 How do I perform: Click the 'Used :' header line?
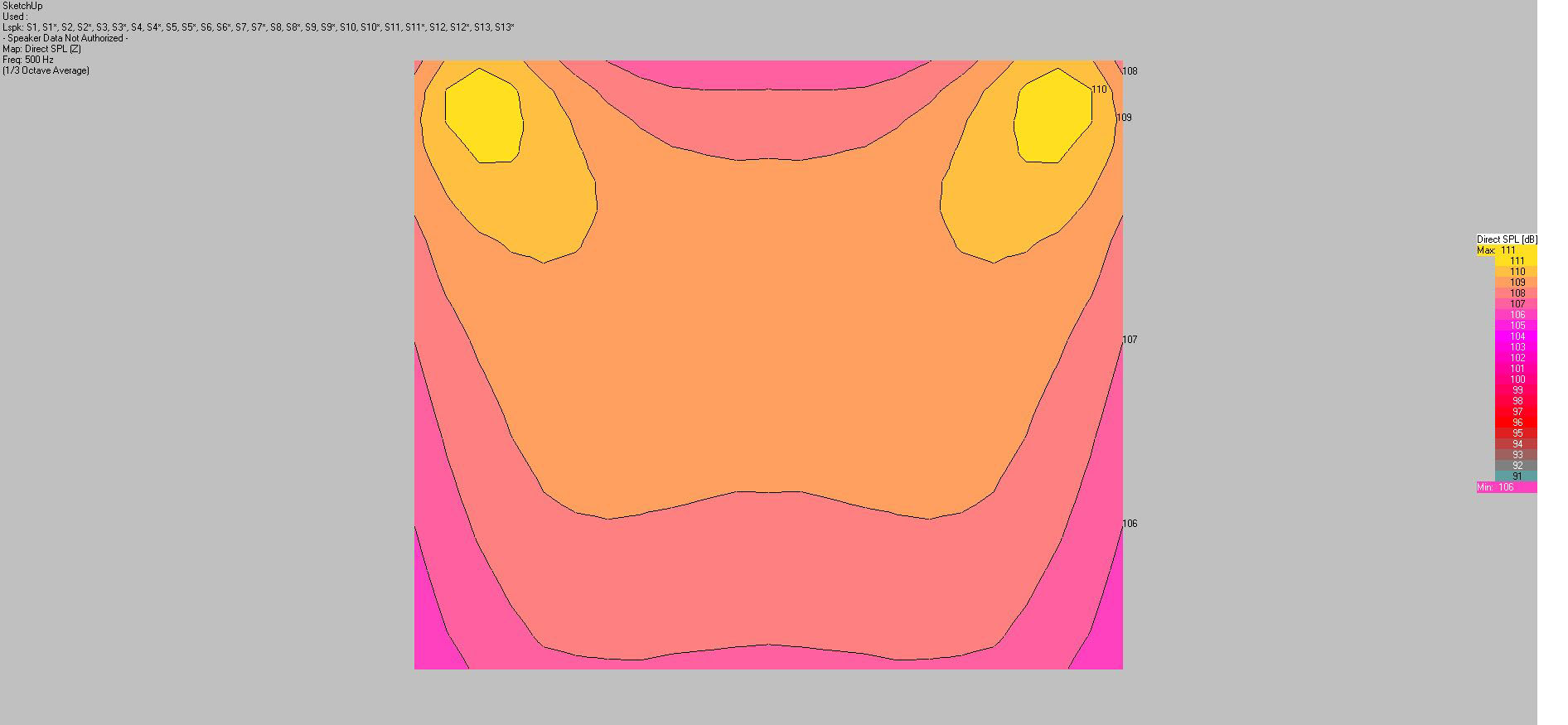pyautogui.click(x=15, y=17)
